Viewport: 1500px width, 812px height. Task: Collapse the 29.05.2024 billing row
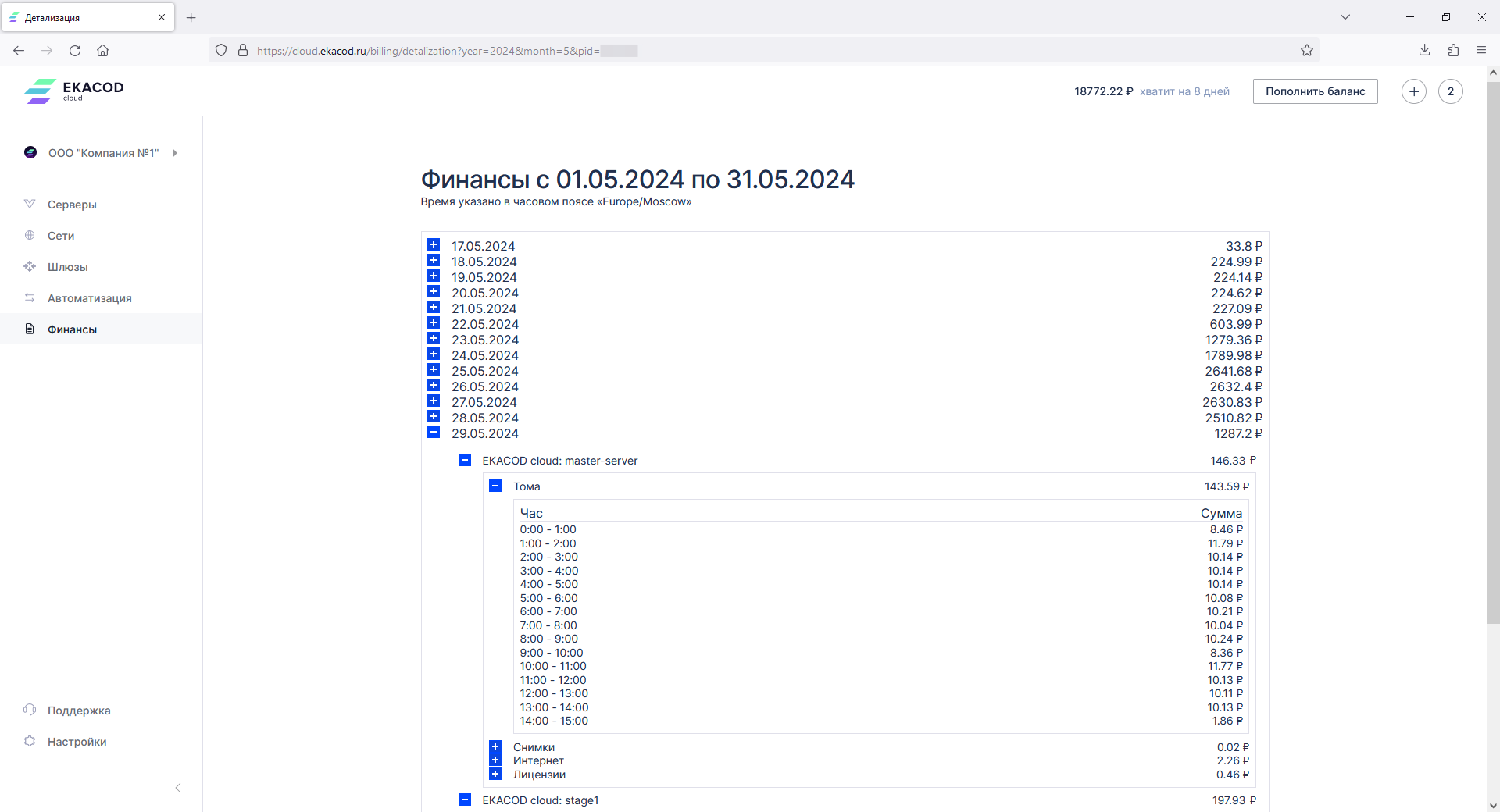pyautogui.click(x=434, y=433)
